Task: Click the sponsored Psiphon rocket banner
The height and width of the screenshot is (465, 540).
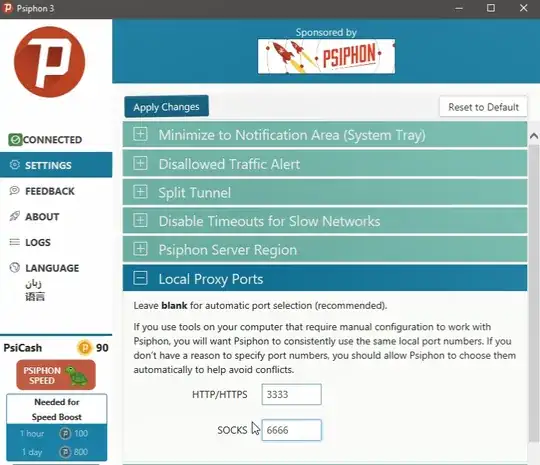Action: pos(326,56)
